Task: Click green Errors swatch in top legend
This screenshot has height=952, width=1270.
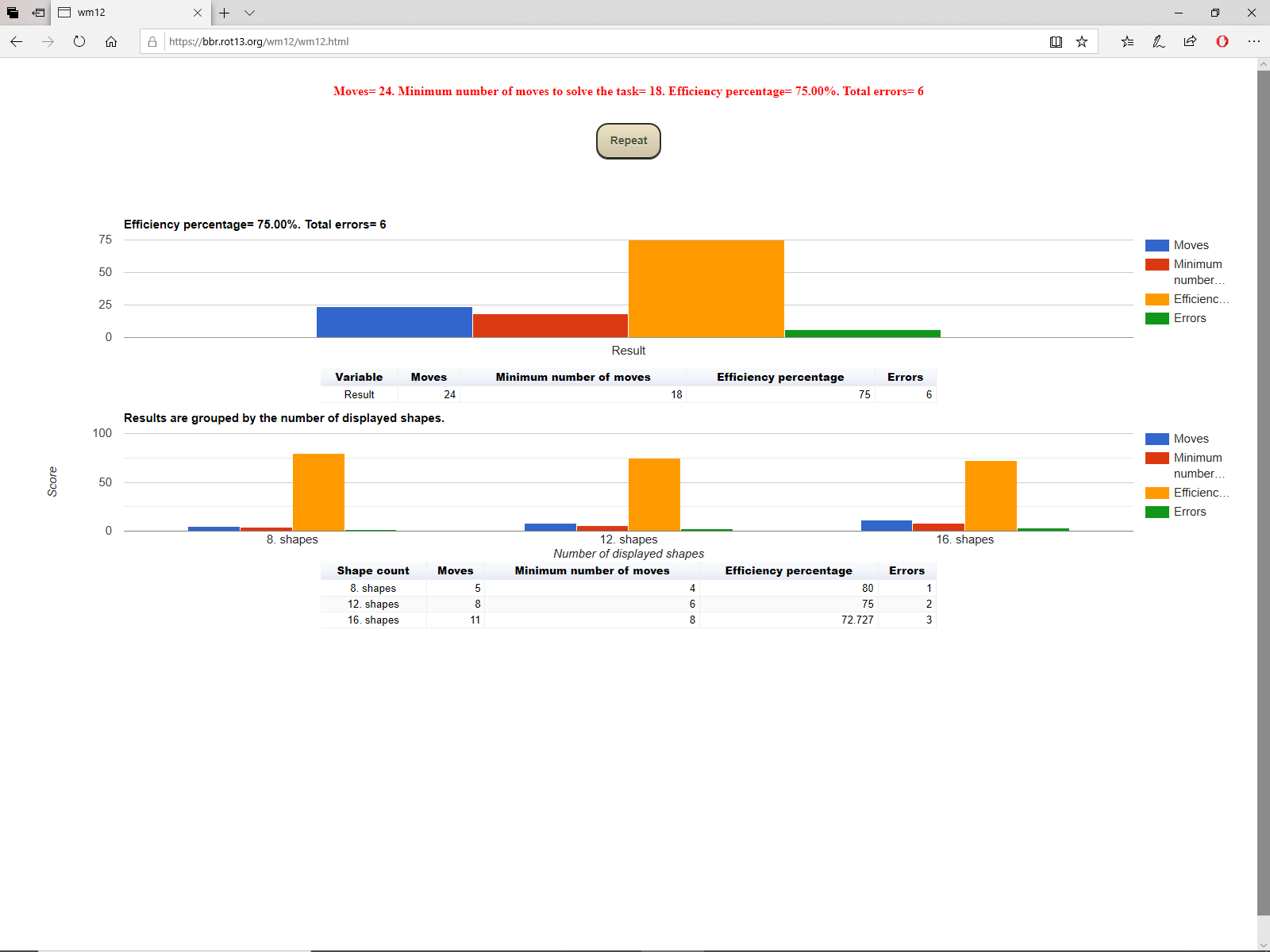Action: click(x=1156, y=318)
